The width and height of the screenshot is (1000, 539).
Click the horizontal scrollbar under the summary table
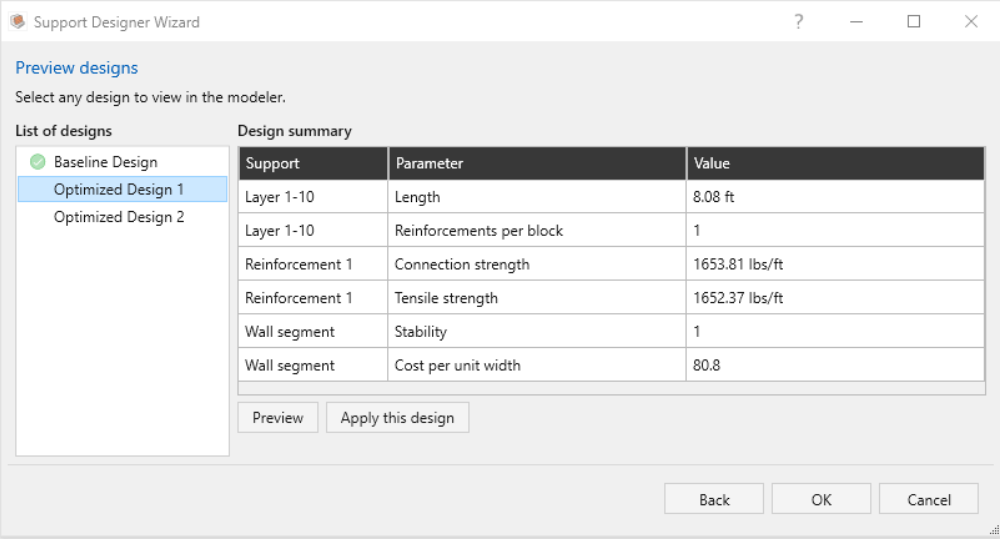(611, 388)
